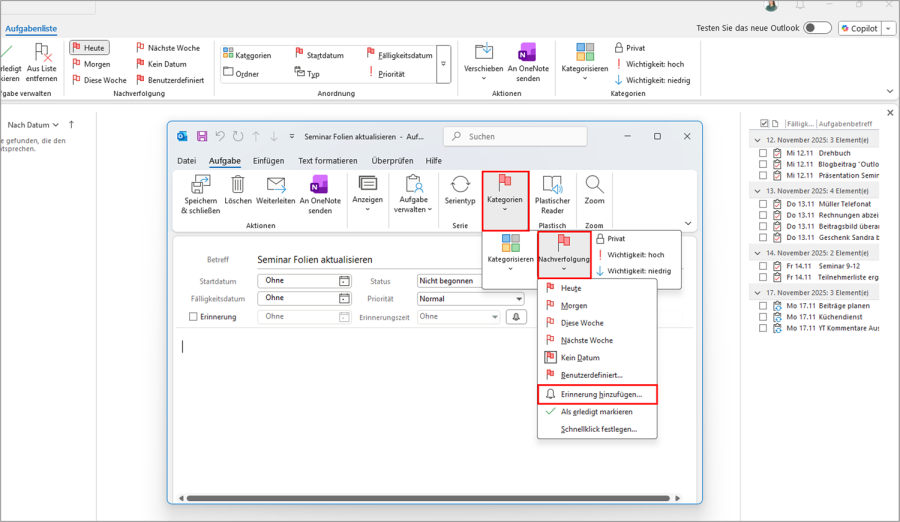Arrange by Fälligkeitsdatum in main ribbon
This screenshot has width=900, height=522.
399,55
